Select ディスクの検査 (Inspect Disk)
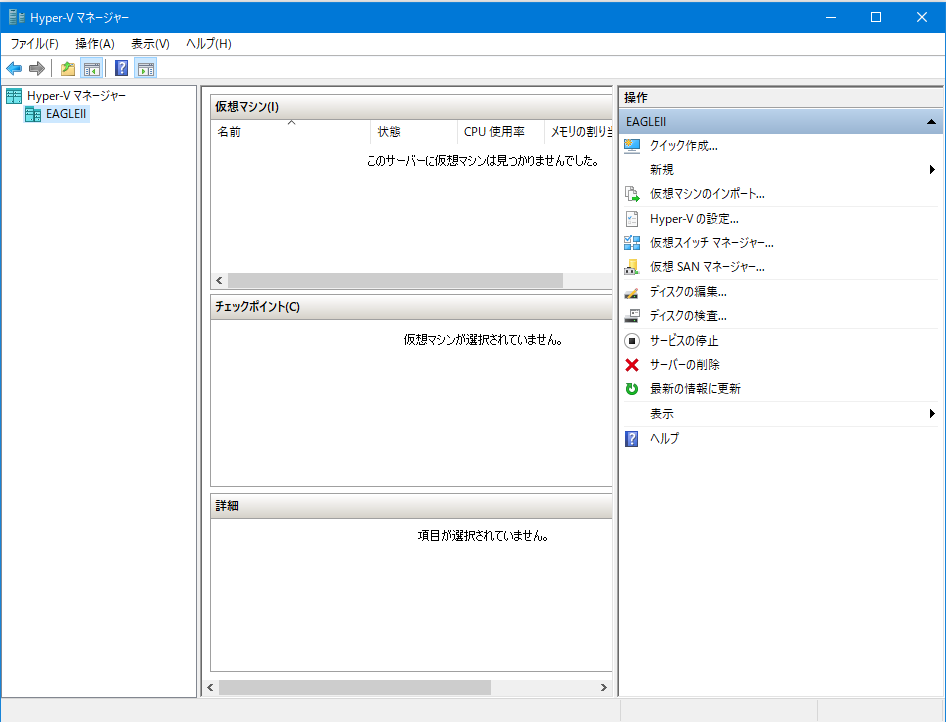This screenshot has height=722, width=946. (x=685, y=315)
